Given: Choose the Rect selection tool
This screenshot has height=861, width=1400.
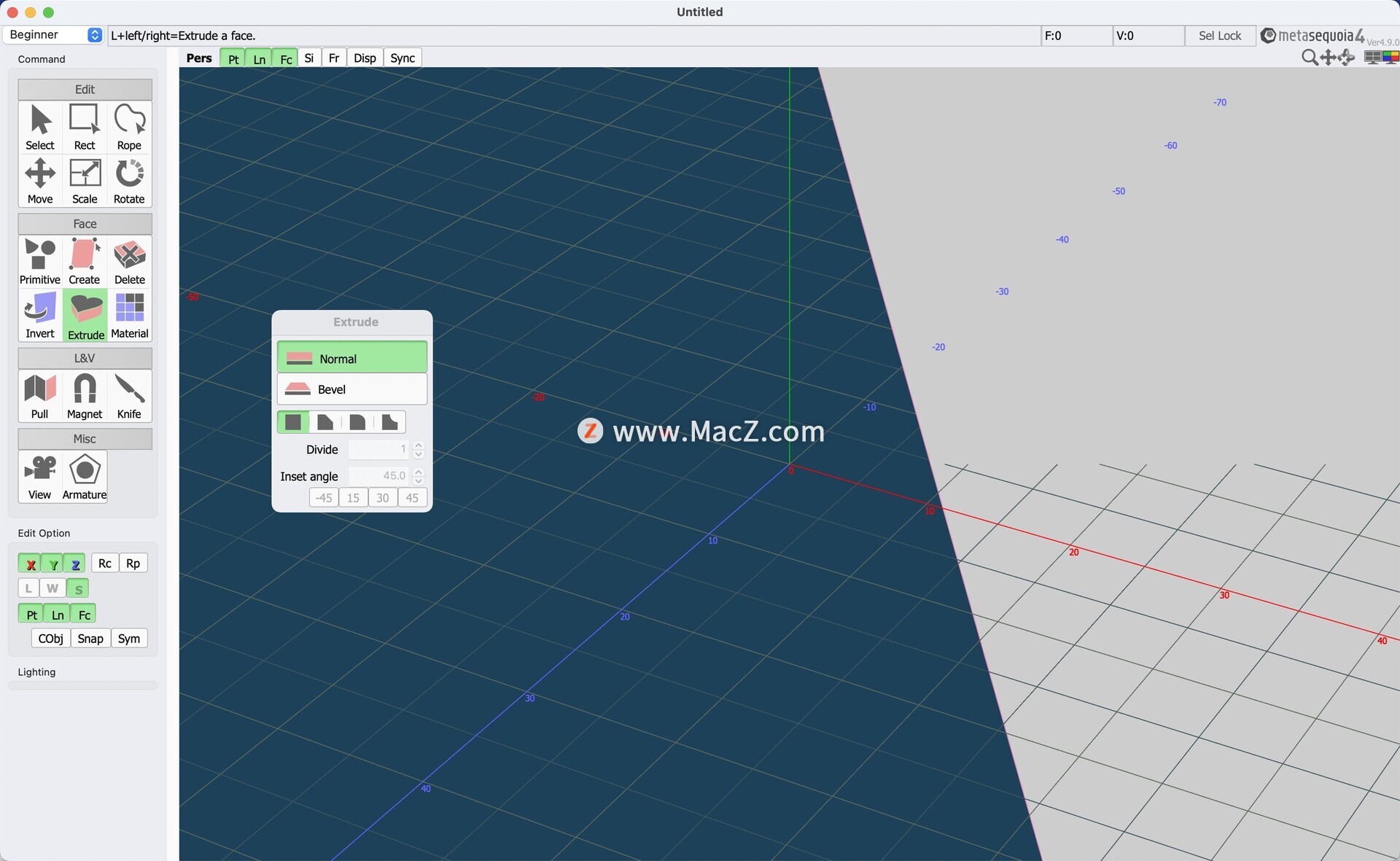Looking at the screenshot, I should coord(85,127).
